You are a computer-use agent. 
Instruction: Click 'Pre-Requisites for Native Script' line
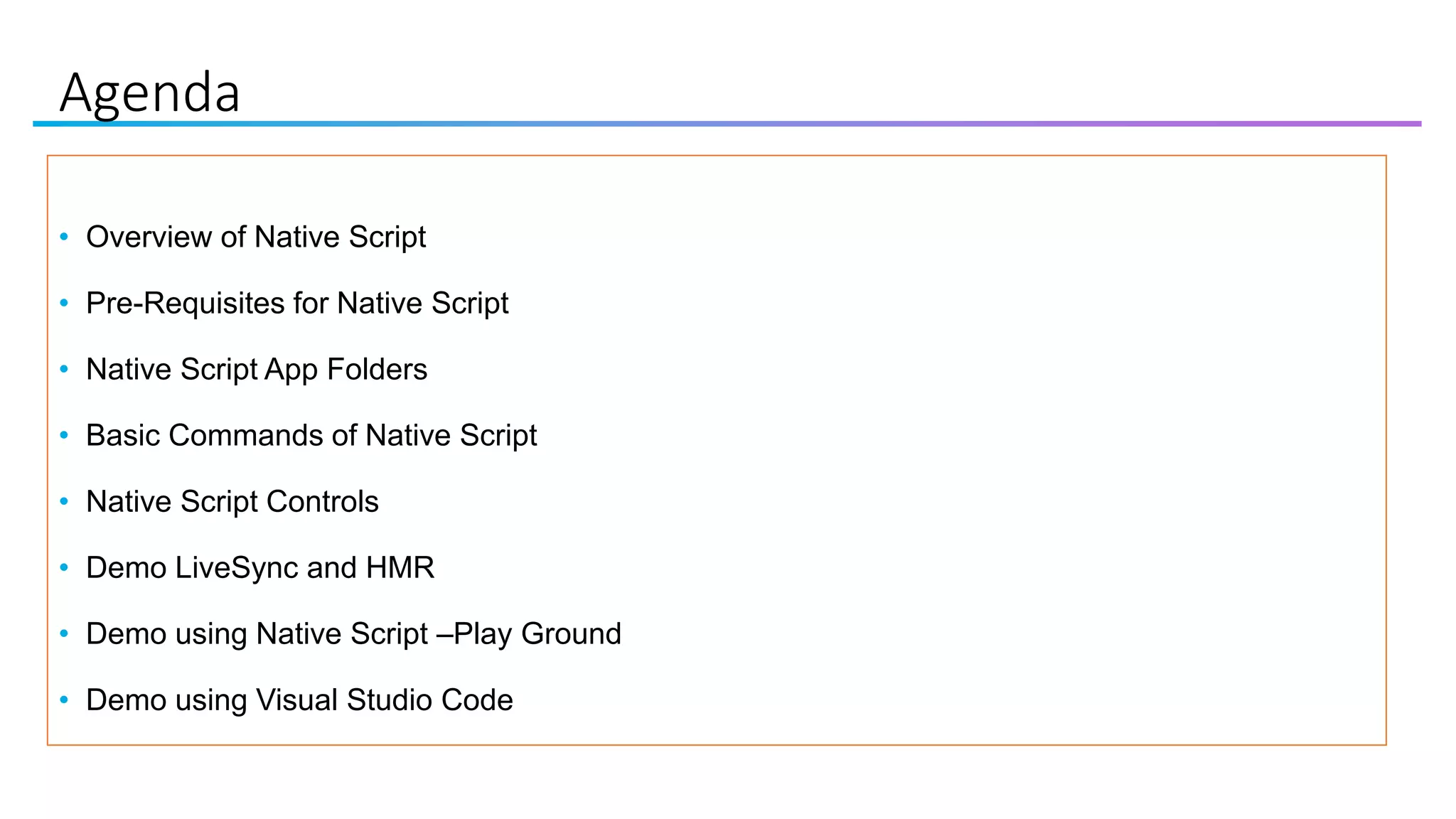pos(297,304)
